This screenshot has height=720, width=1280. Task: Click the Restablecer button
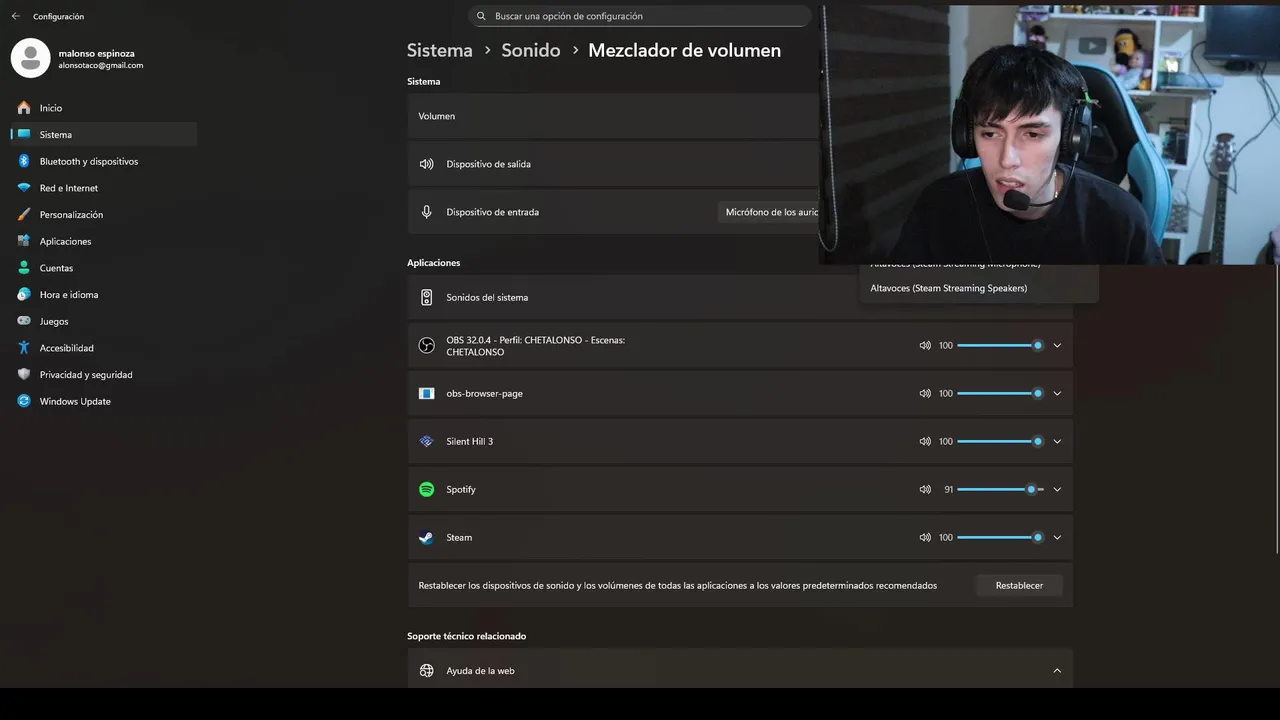tap(1019, 585)
